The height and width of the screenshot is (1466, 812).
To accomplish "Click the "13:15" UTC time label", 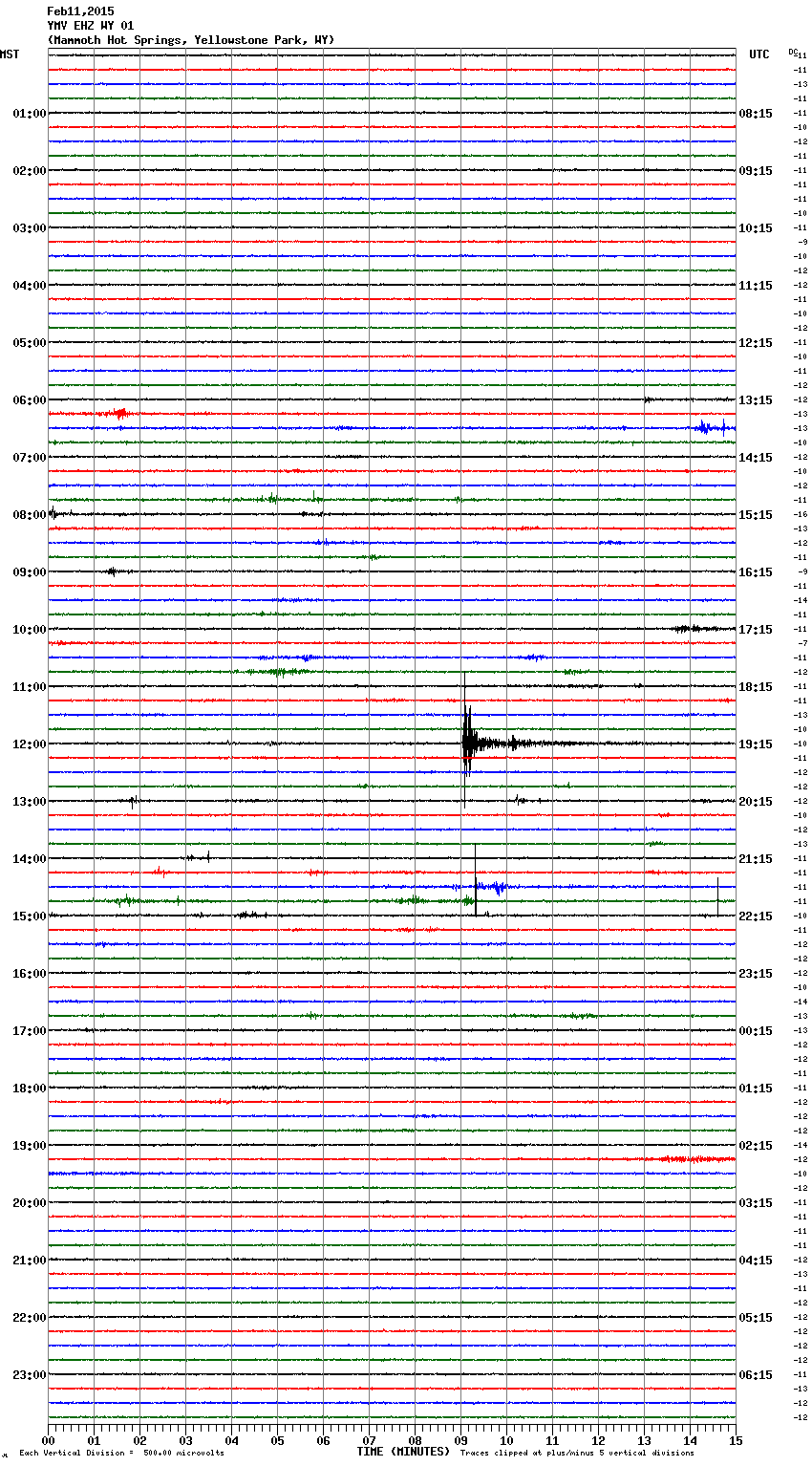I will [x=756, y=400].
